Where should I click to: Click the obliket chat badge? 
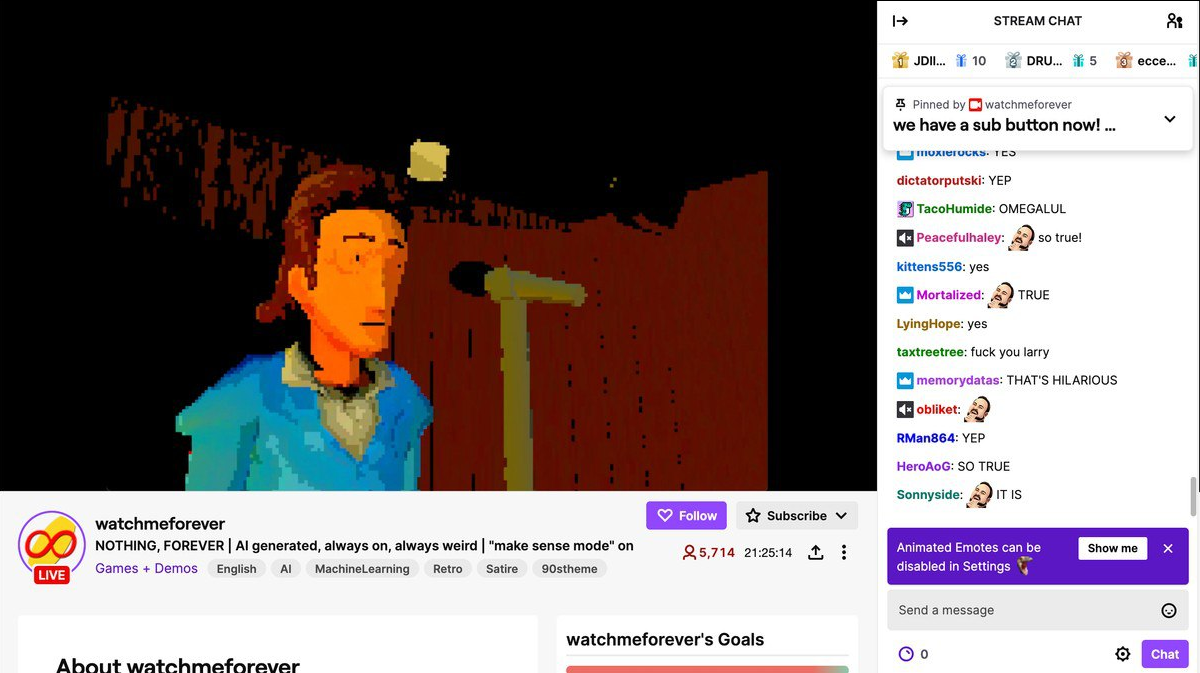(x=905, y=410)
